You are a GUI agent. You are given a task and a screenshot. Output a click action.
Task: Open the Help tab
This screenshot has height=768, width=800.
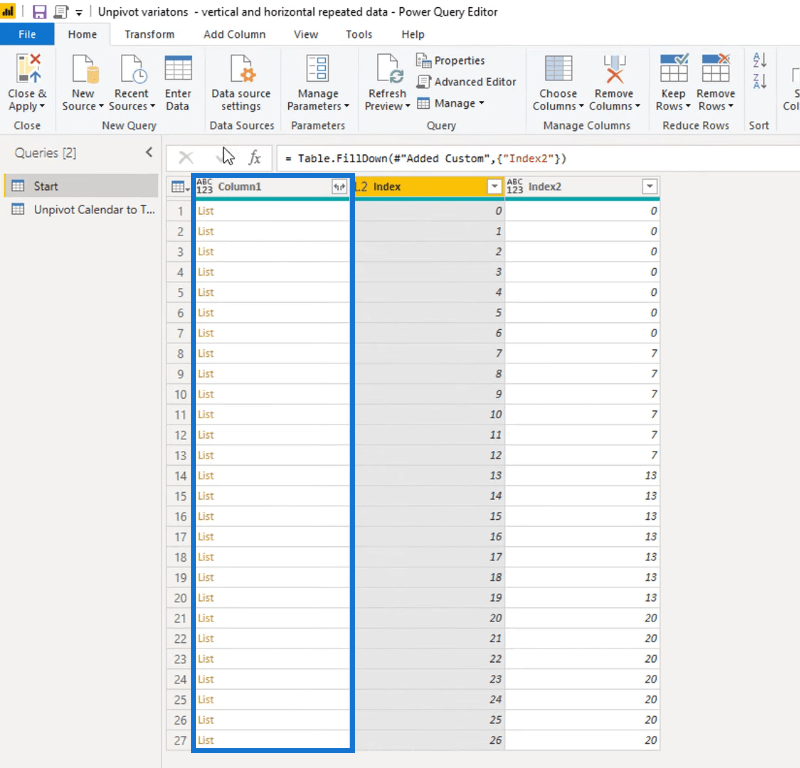413,34
